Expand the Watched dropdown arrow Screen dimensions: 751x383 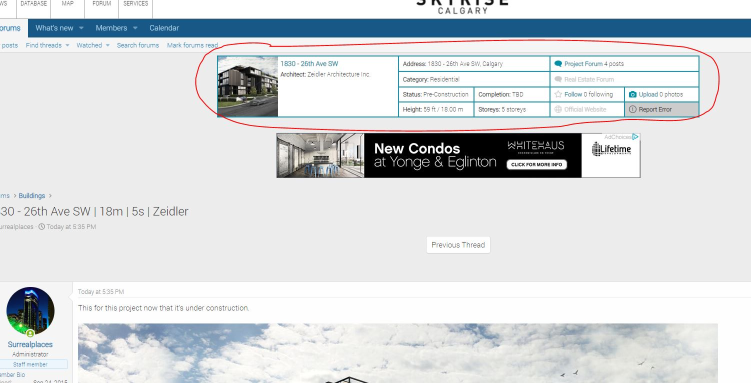pos(107,45)
